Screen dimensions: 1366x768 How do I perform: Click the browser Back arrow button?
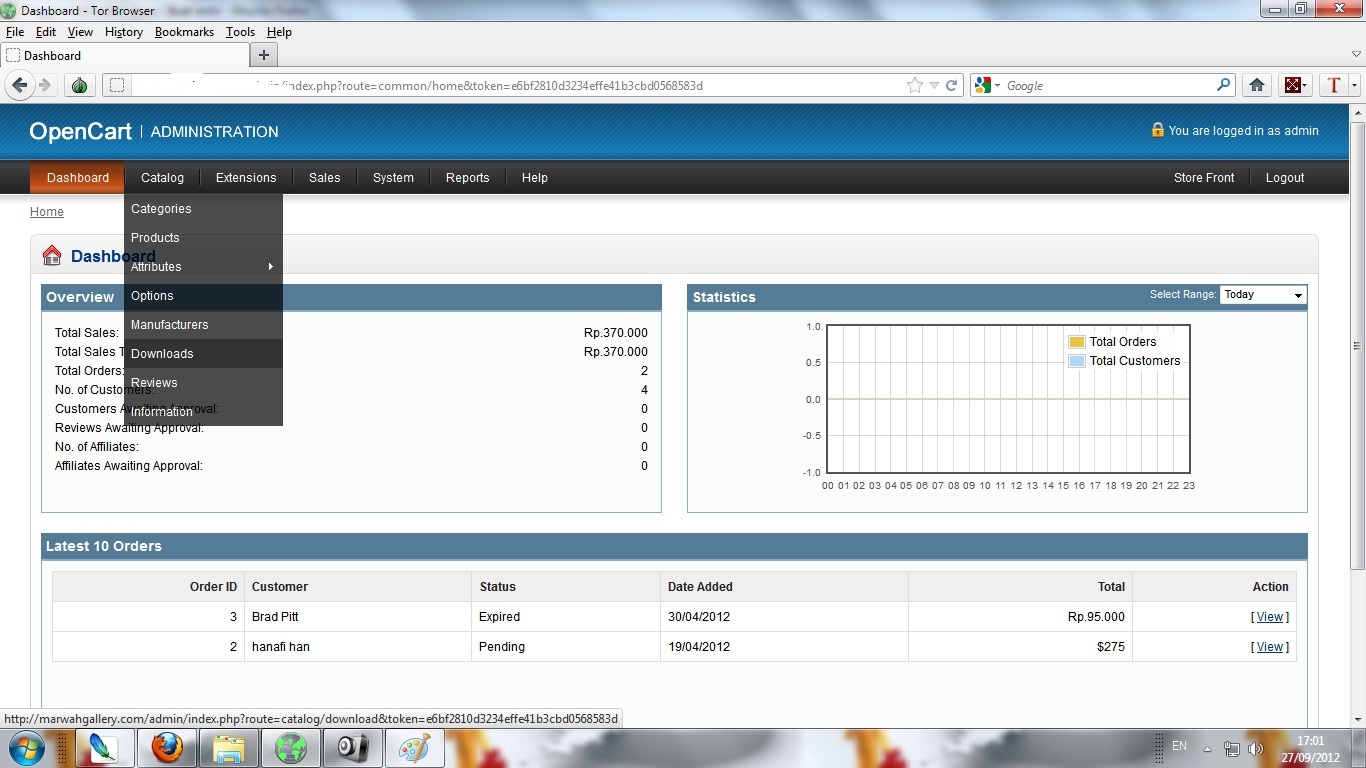(x=19, y=86)
